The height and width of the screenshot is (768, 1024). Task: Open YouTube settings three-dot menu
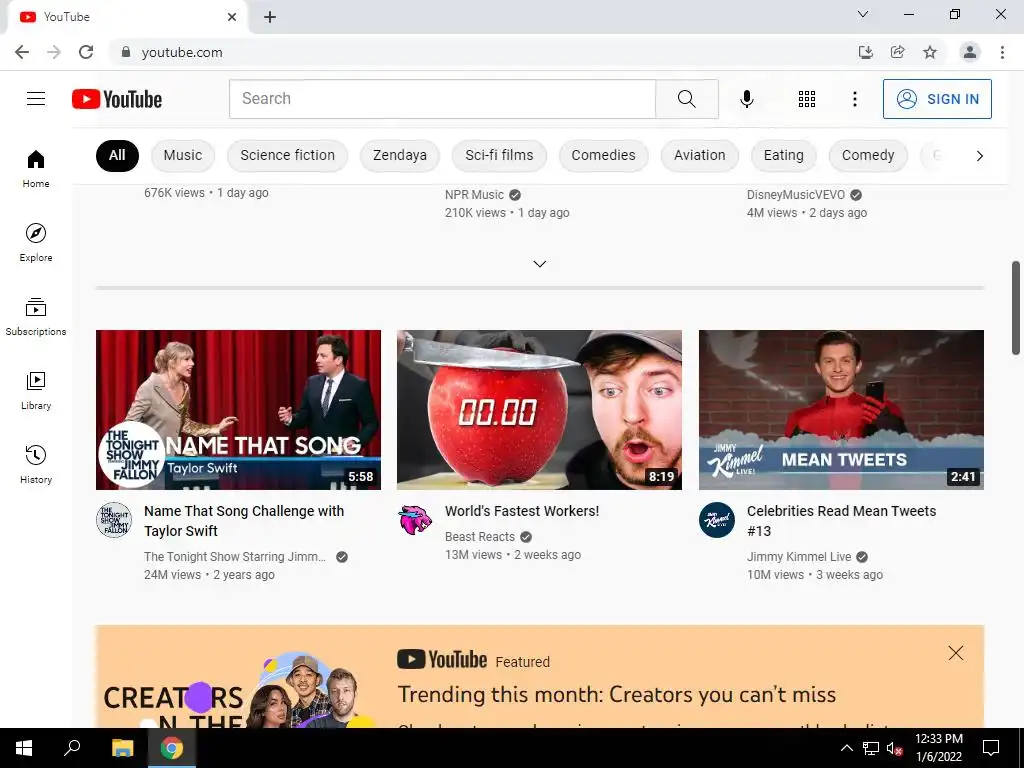pyautogui.click(x=854, y=99)
